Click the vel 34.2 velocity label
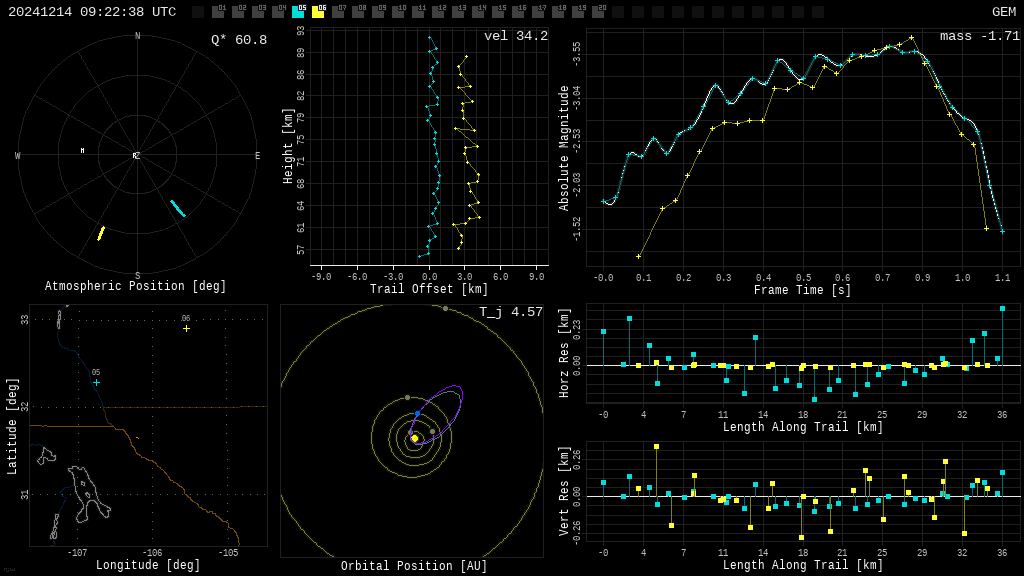The width and height of the screenshot is (1024, 576). pos(515,36)
